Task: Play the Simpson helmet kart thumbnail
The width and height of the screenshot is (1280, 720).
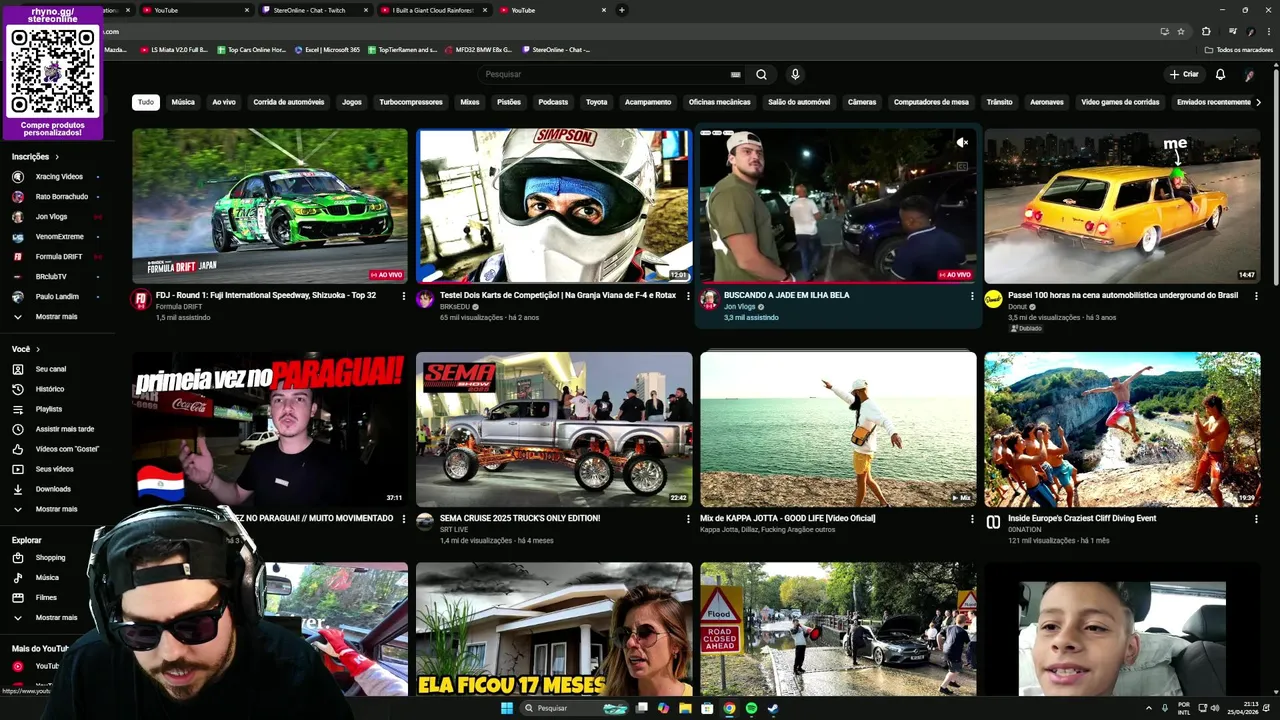Action: pyautogui.click(x=554, y=205)
